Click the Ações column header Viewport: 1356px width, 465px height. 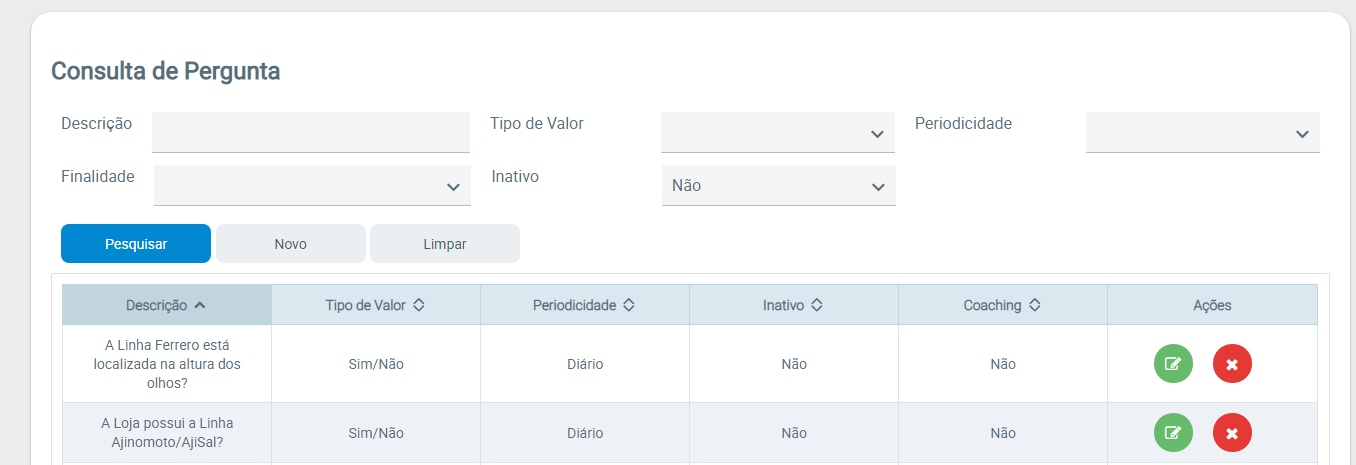point(1212,305)
